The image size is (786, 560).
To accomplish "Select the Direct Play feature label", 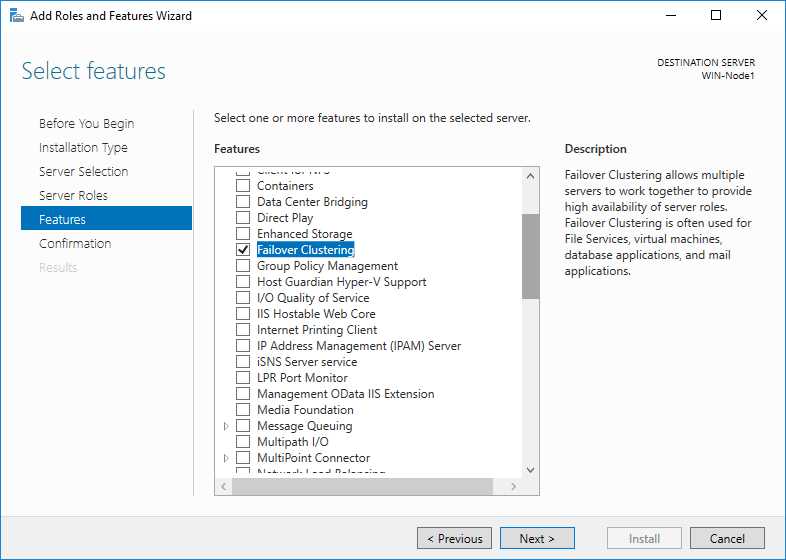I will pyautogui.click(x=285, y=218).
